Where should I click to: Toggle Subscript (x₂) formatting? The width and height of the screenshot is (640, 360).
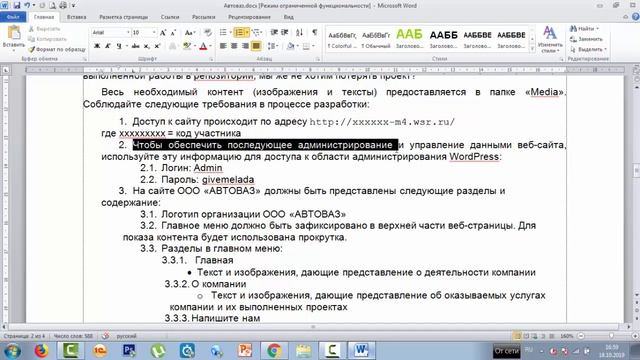[x=147, y=46]
